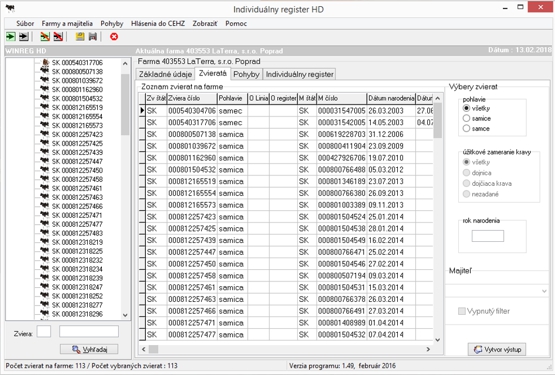
Task: Click the animal tree vertical scrollbar thumb
Action: click(125, 104)
